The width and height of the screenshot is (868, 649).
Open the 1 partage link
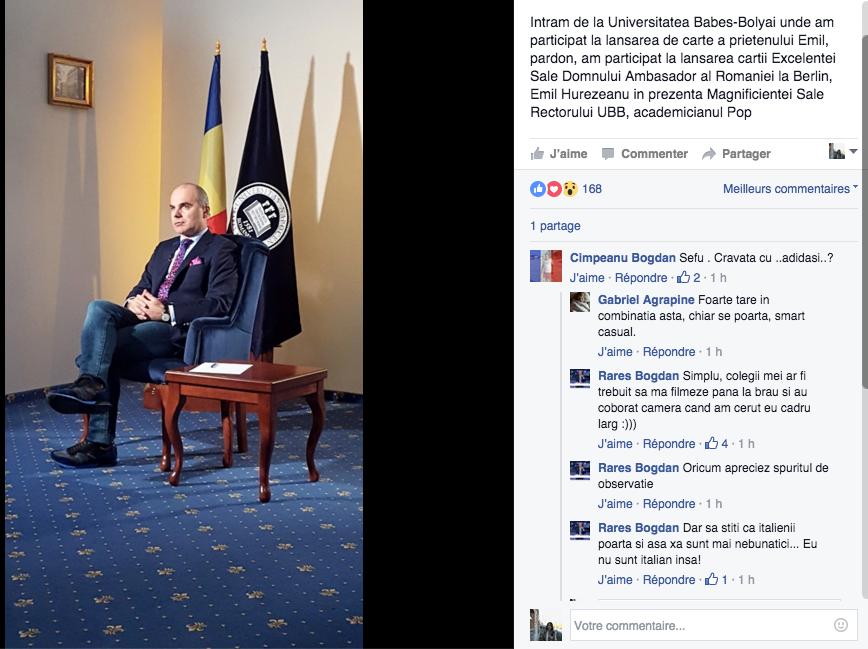tap(555, 226)
